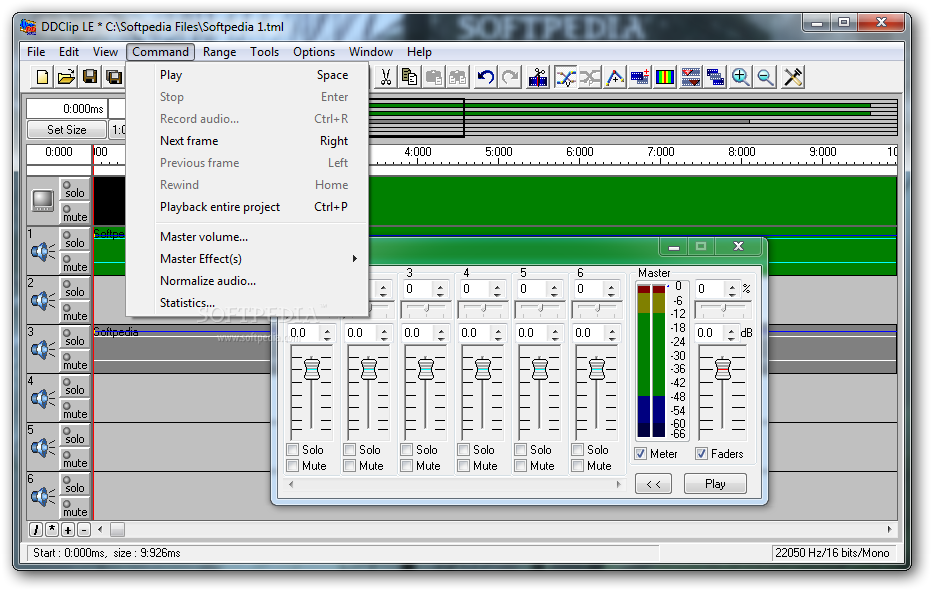
Task: Click the split clip scissors-on-film icon
Action: [538, 77]
